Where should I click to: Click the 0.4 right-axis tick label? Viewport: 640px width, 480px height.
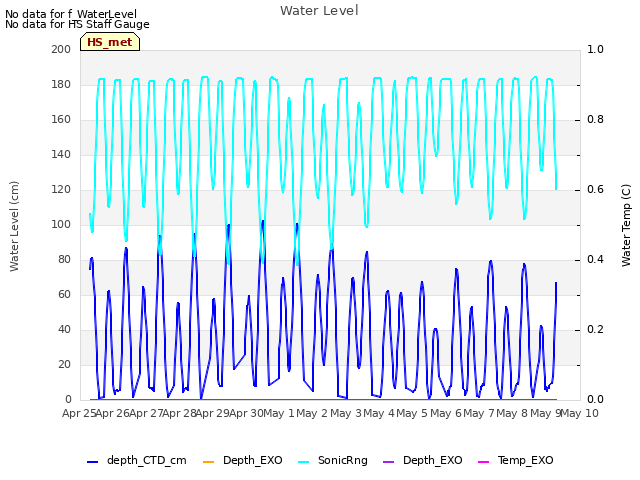[595, 260]
